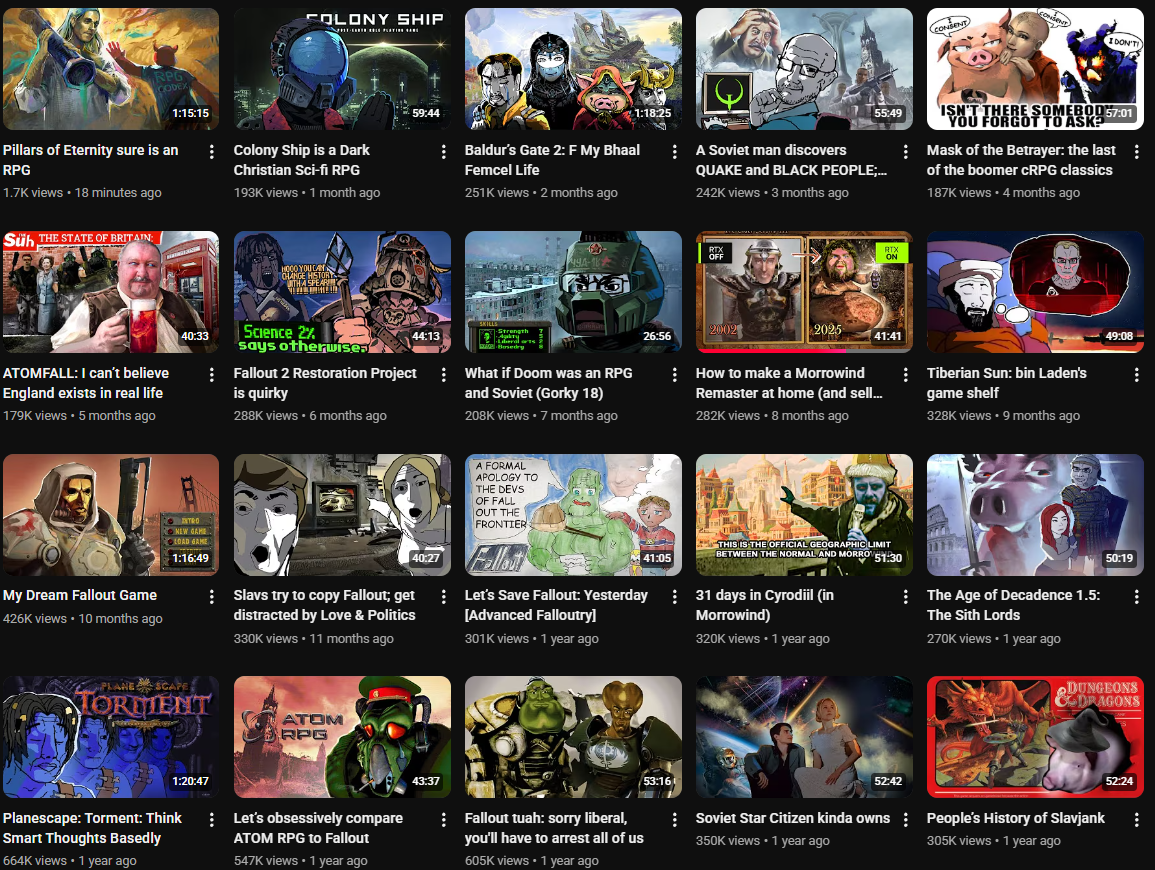Play the 31 days in Cyrodiil thumbnail
1155x870 pixels.
(x=804, y=515)
